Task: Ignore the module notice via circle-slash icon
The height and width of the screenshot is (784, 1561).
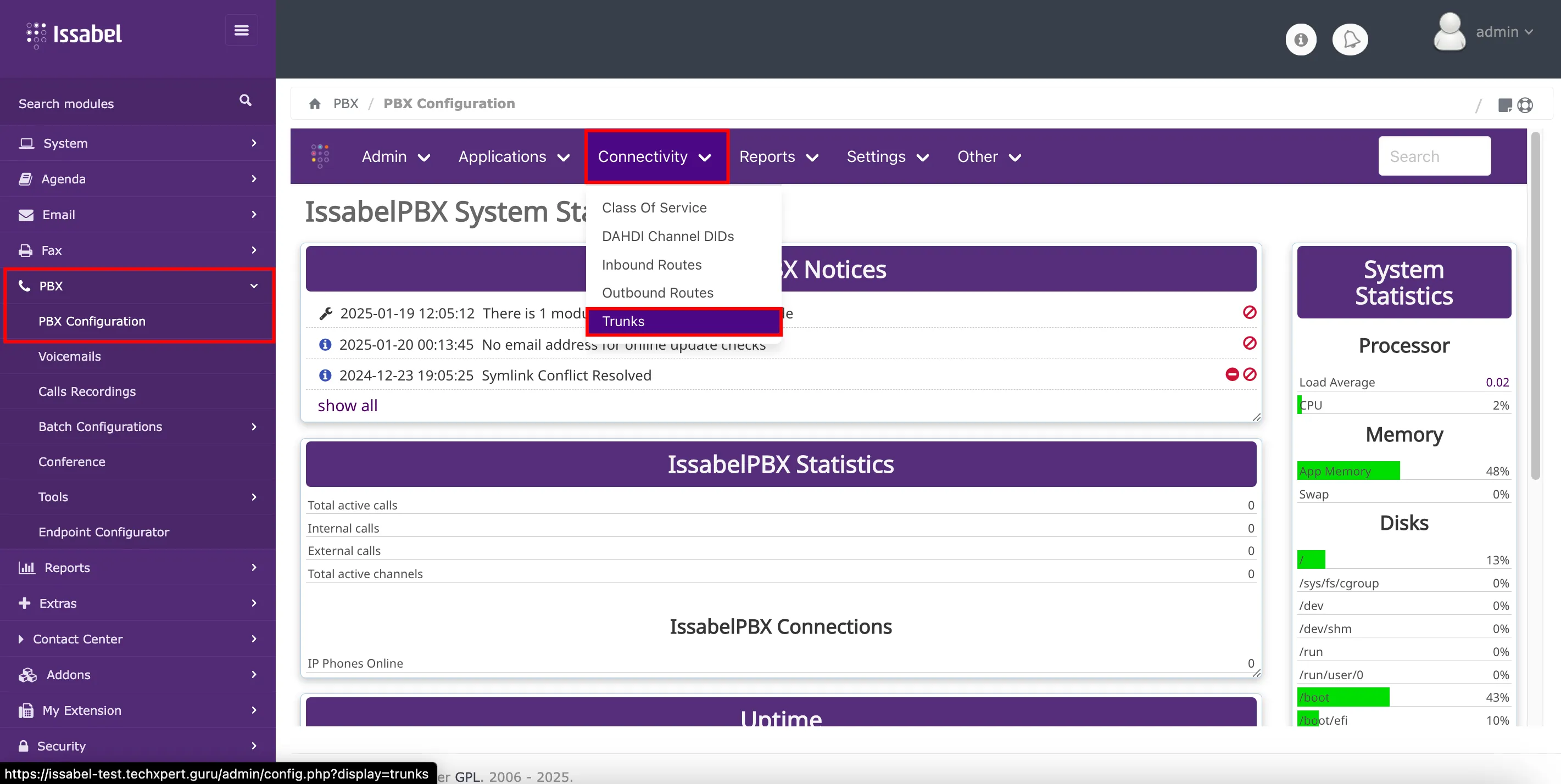Action: pos(1250,312)
